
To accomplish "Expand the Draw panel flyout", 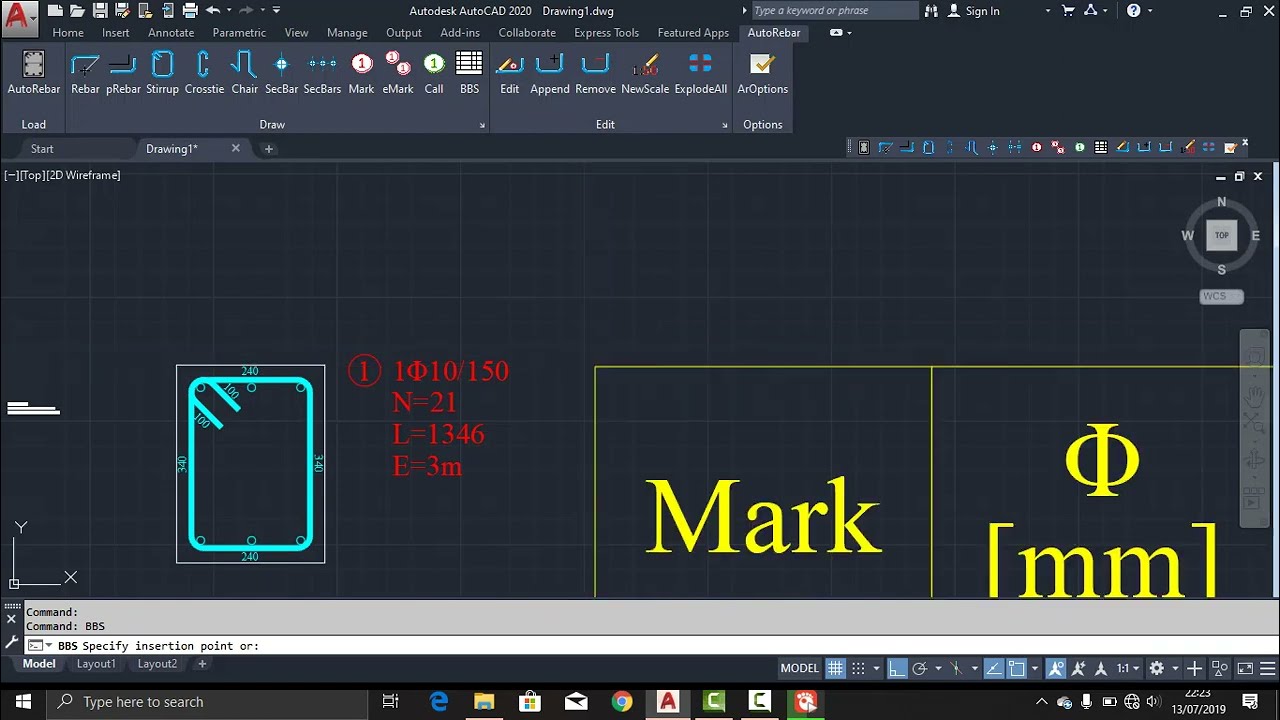I will [482, 125].
